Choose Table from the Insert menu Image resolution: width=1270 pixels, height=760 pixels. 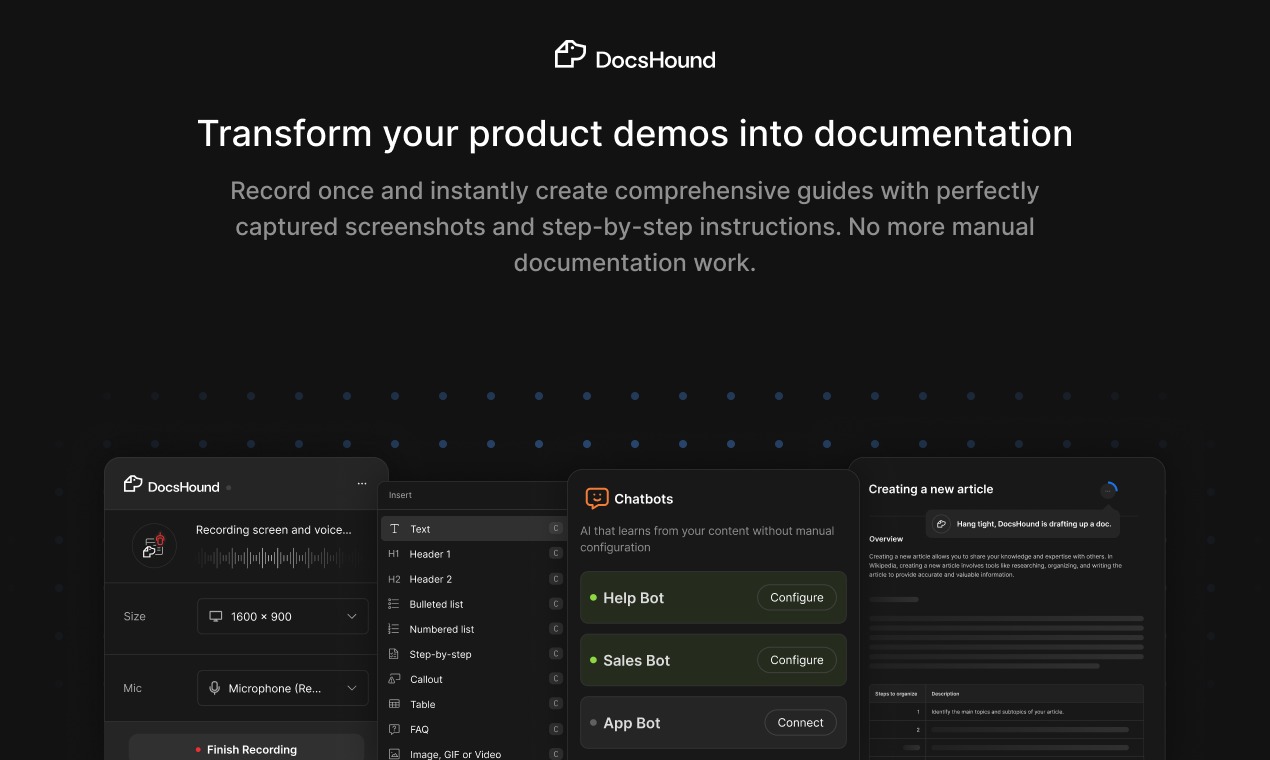(474, 704)
